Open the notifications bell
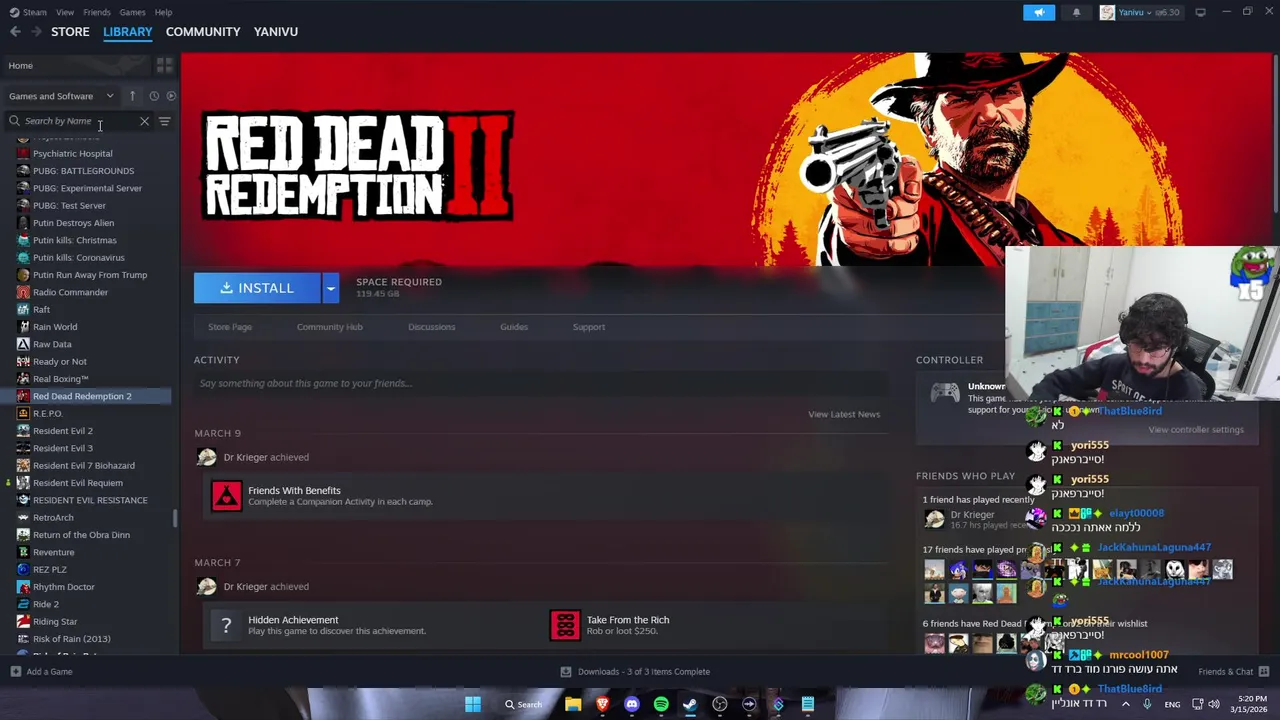This screenshot has width=1280, height=720. [x=1076, y=12]
